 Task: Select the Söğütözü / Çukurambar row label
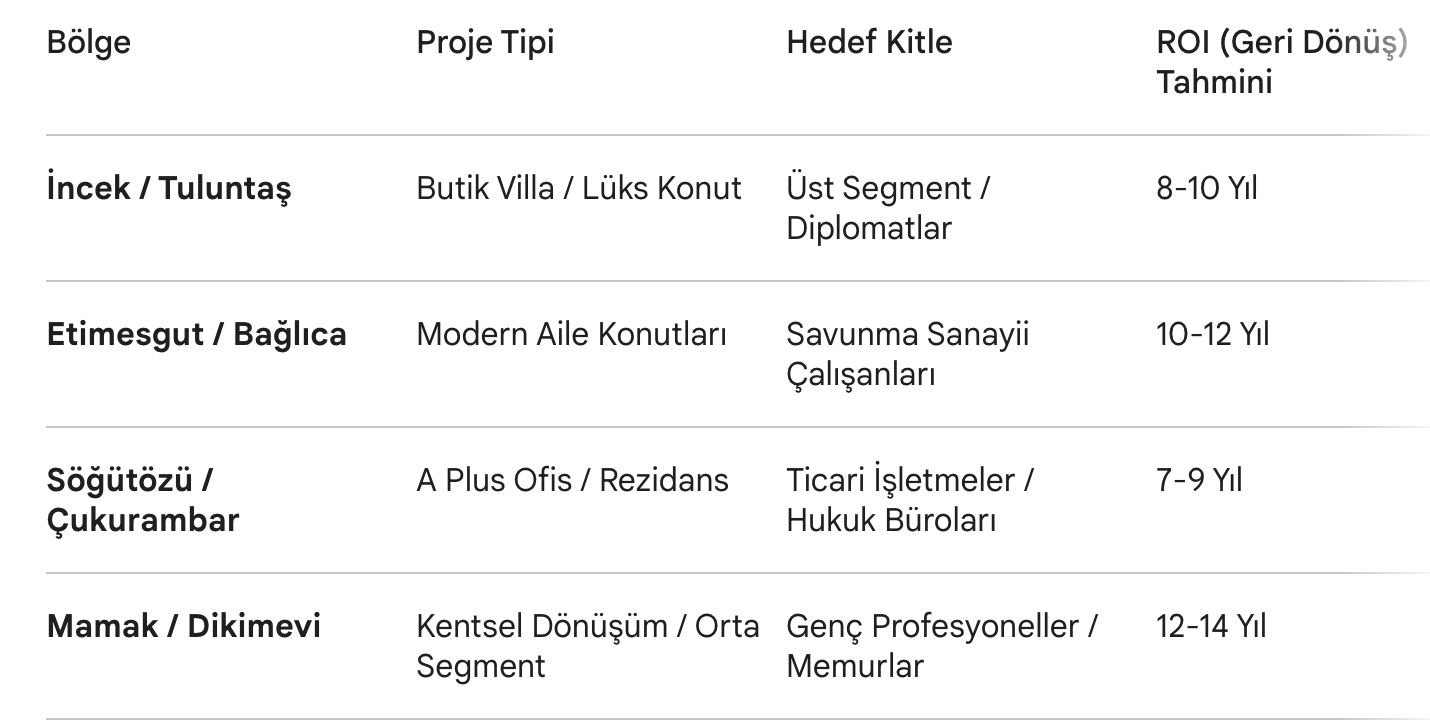[x=143, y=500]
